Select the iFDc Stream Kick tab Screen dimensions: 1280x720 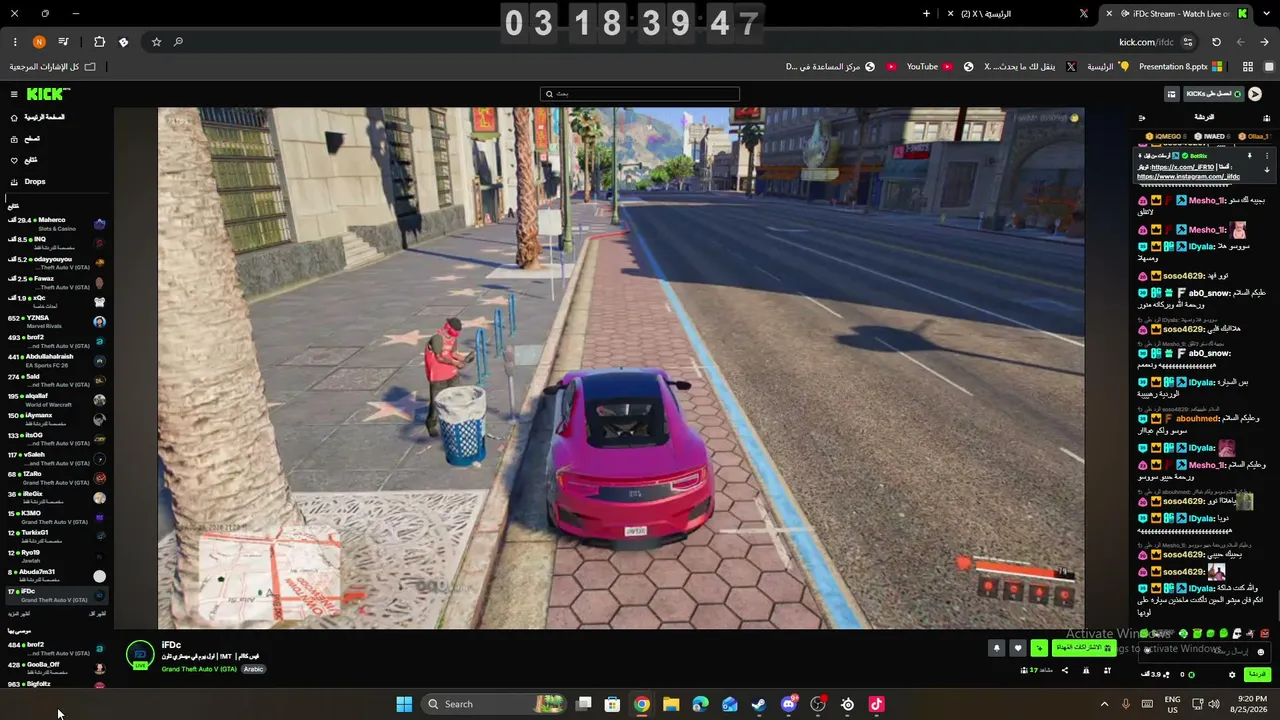pos(1178,14)
